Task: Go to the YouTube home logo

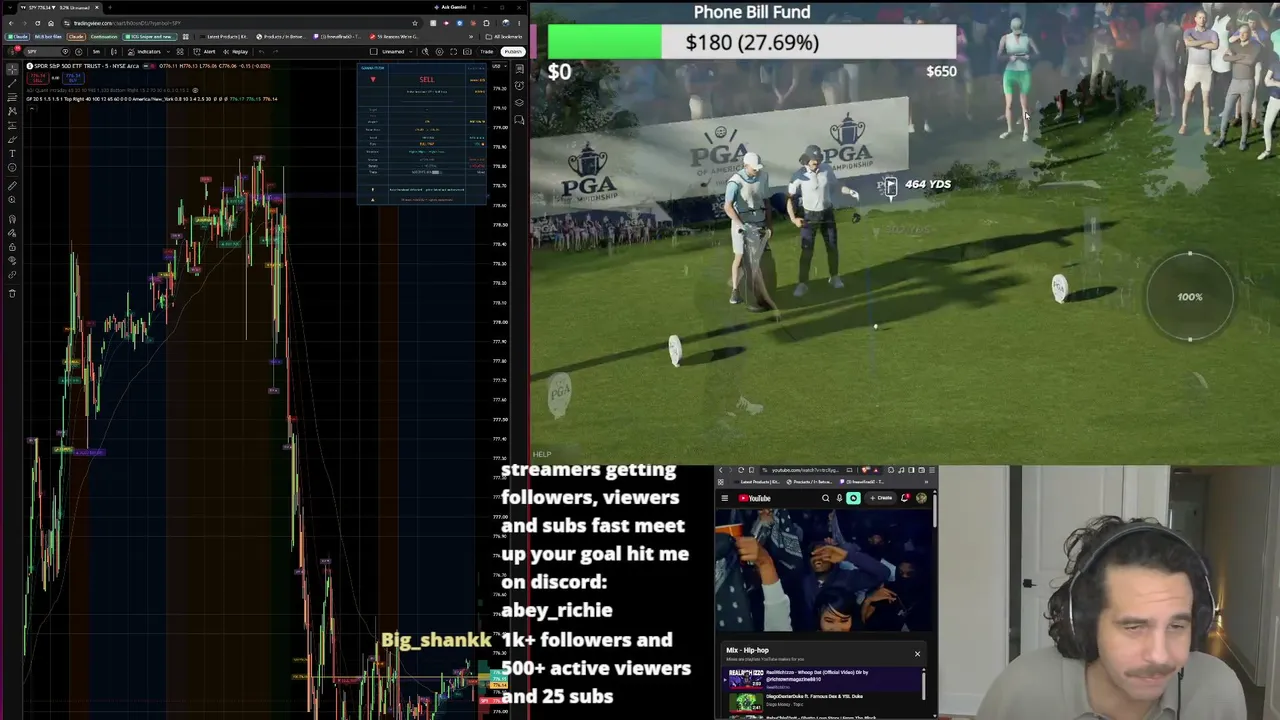Action: (x=754, y=498)
